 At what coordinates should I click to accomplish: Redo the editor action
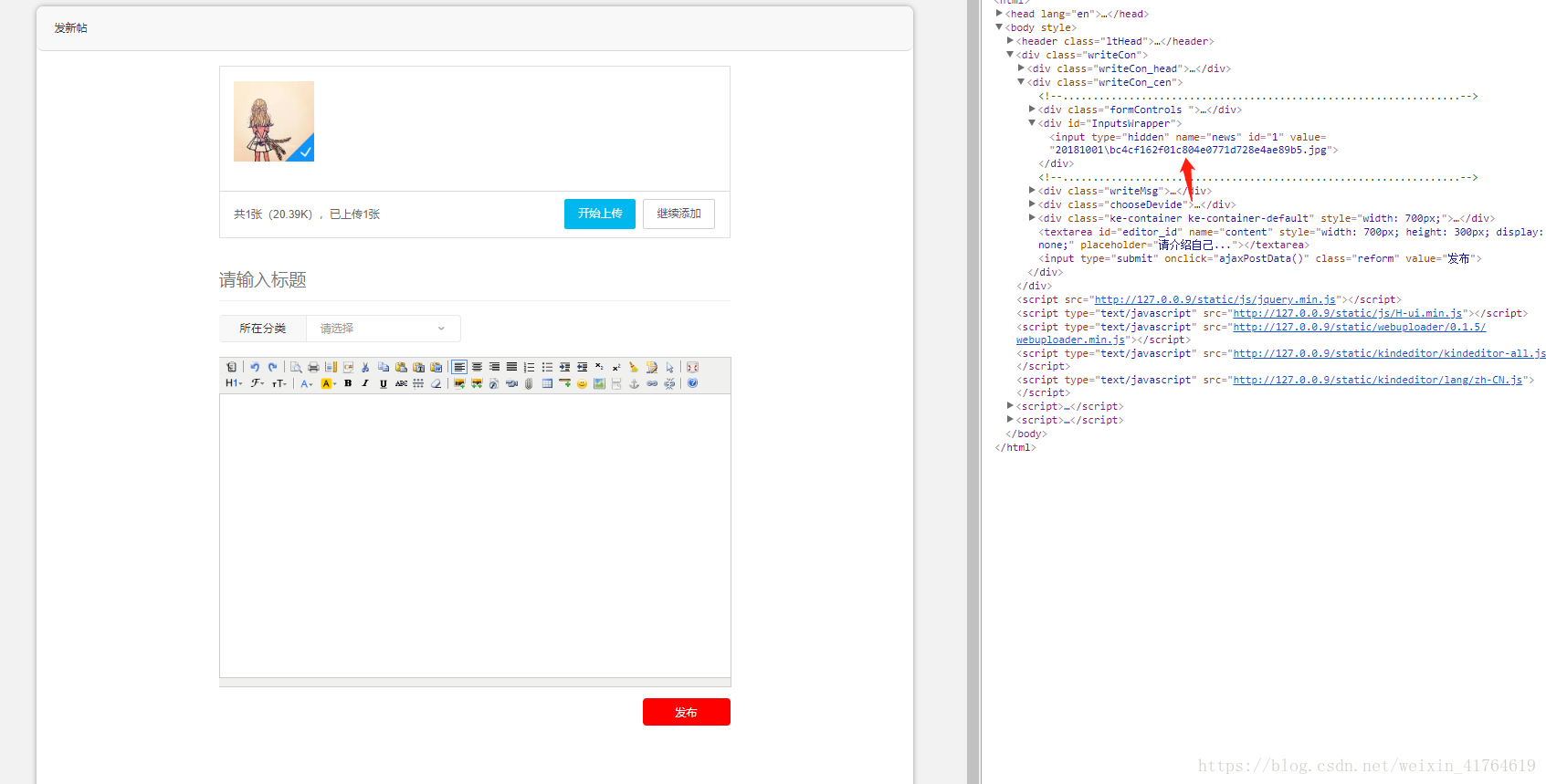coord(272,367)
